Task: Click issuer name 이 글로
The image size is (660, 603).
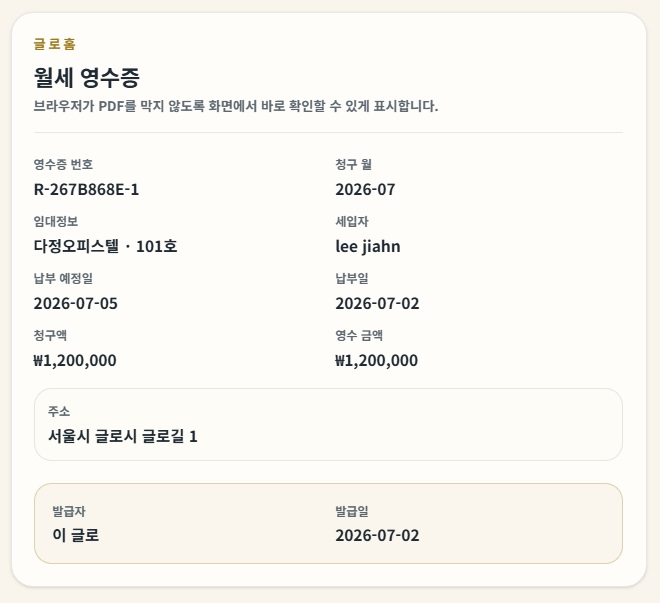Action: tap(76, 535)
